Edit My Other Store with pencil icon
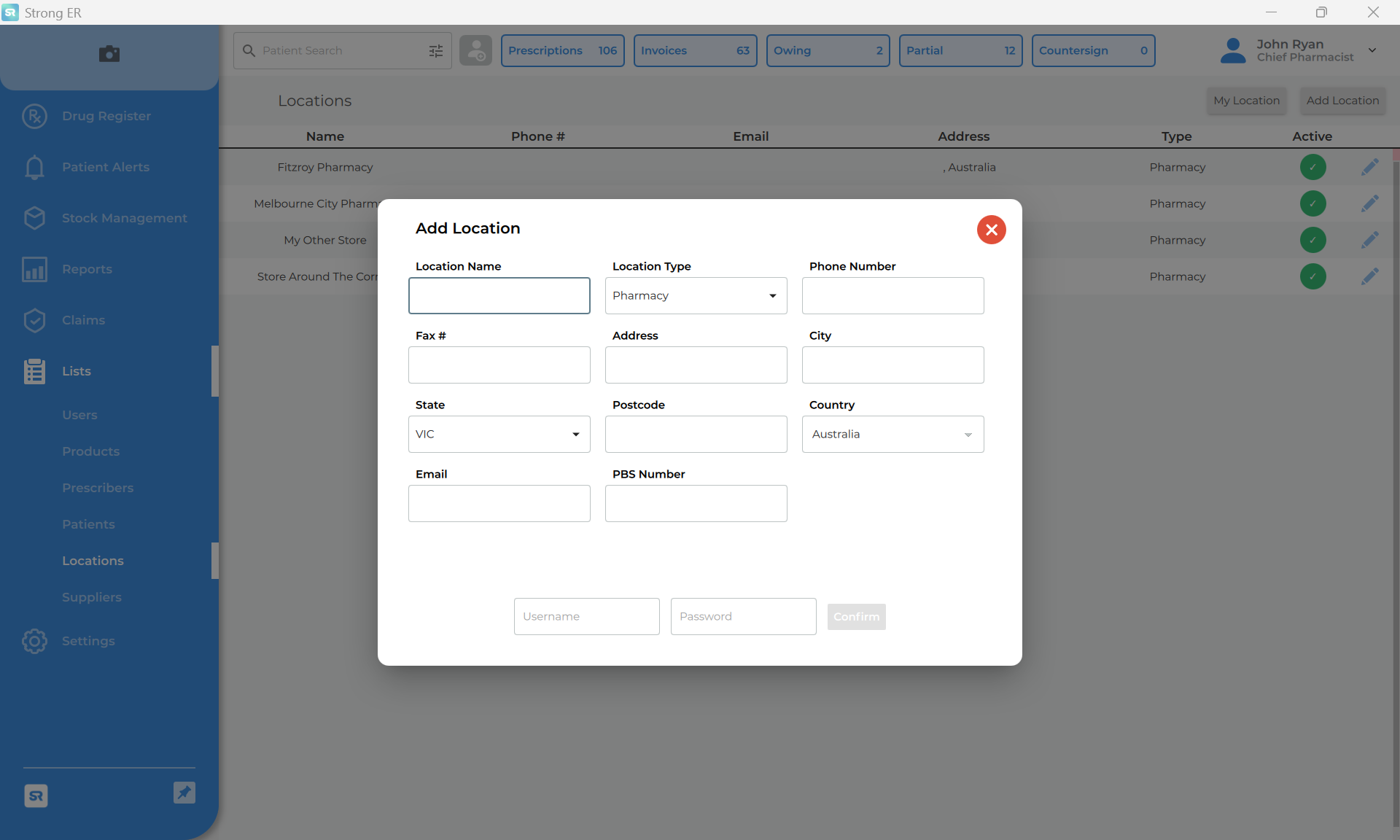The image size is (1400, 840). [1370, 240]
